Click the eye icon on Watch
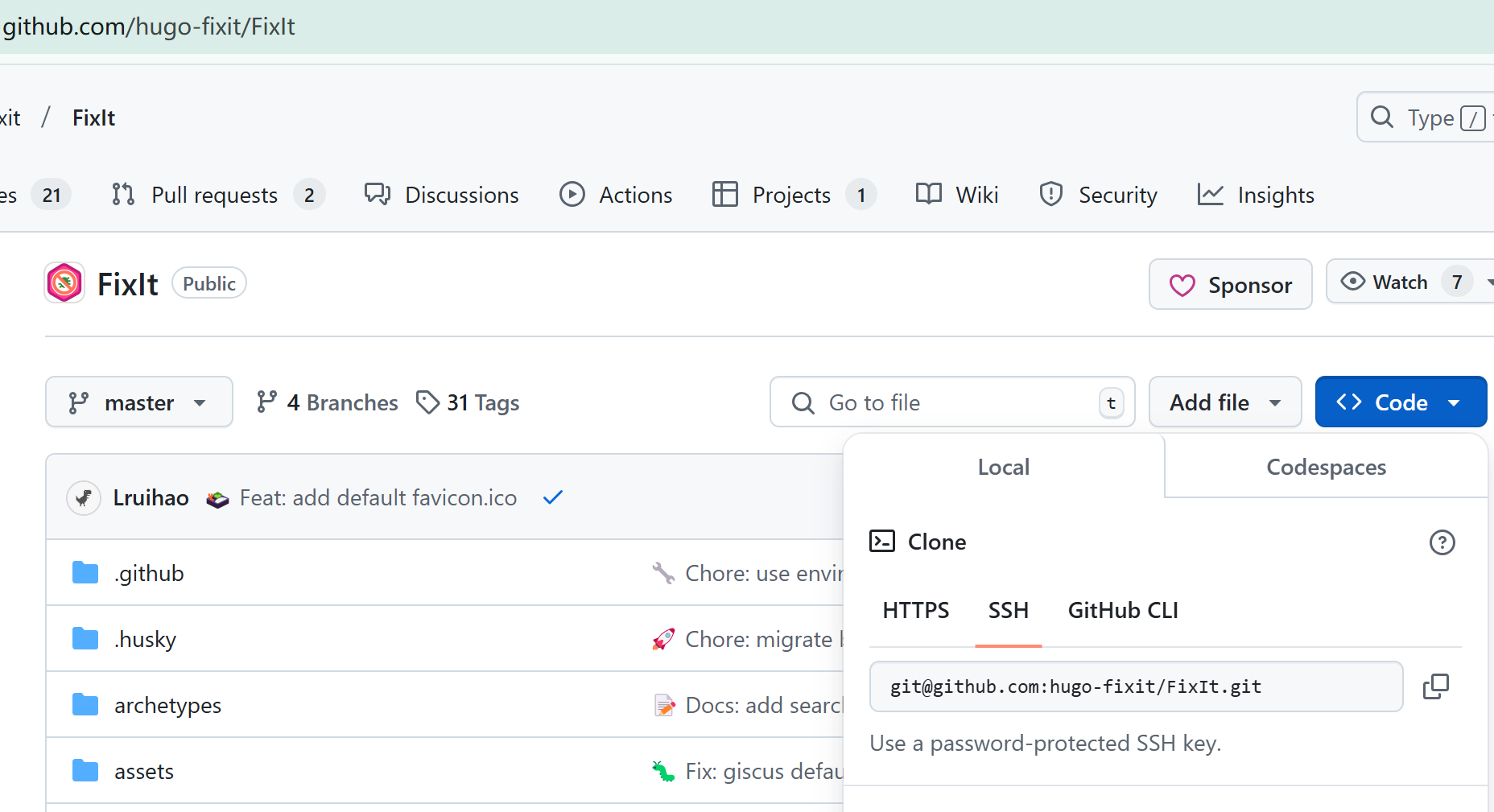1494x812 pixels. click(x=1352, y=281)
